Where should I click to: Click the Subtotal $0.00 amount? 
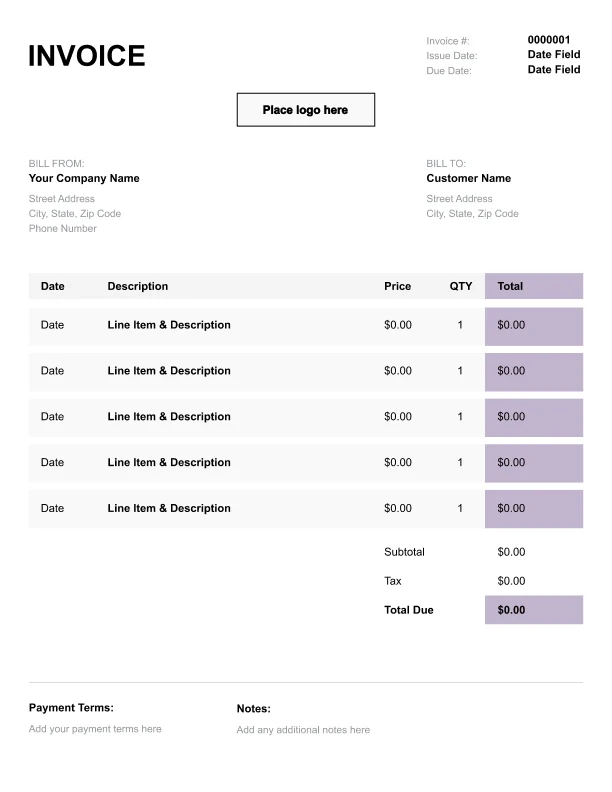coord(511,552)
